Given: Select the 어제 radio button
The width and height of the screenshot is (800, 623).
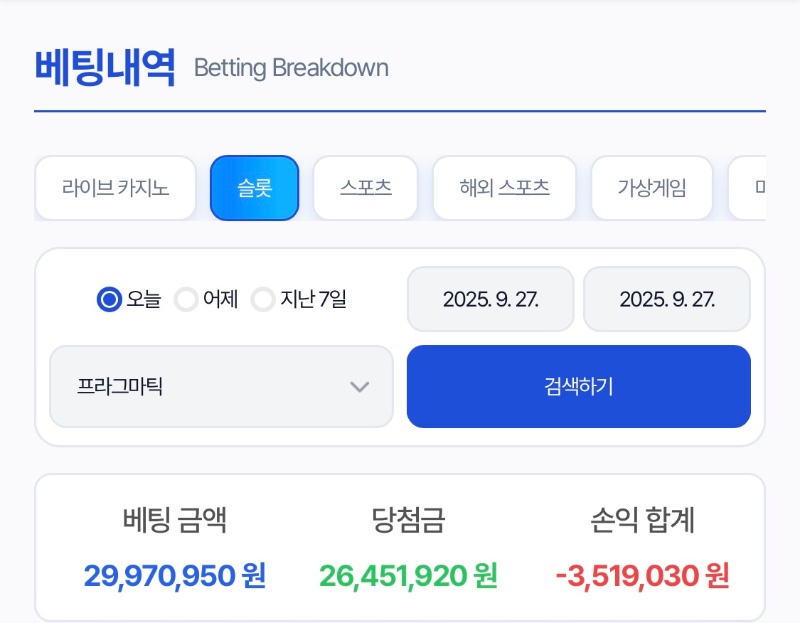Looking at the screenshot, I should (186, 299).
